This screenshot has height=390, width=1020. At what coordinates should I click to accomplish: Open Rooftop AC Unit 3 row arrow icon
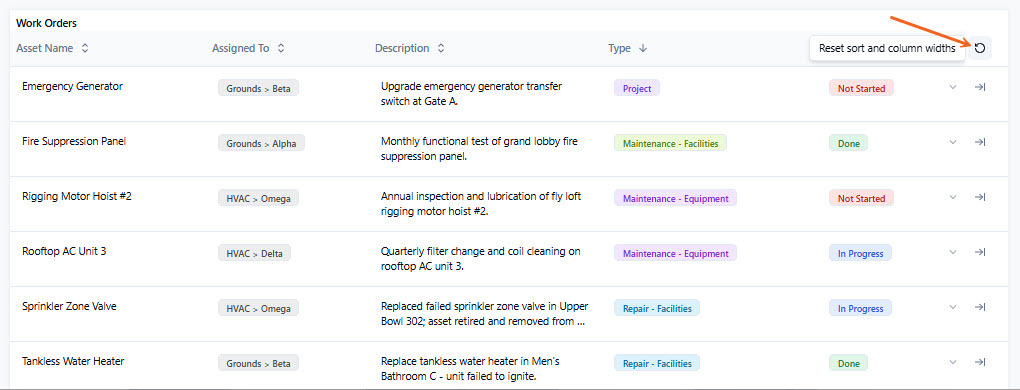coord(980,252)
